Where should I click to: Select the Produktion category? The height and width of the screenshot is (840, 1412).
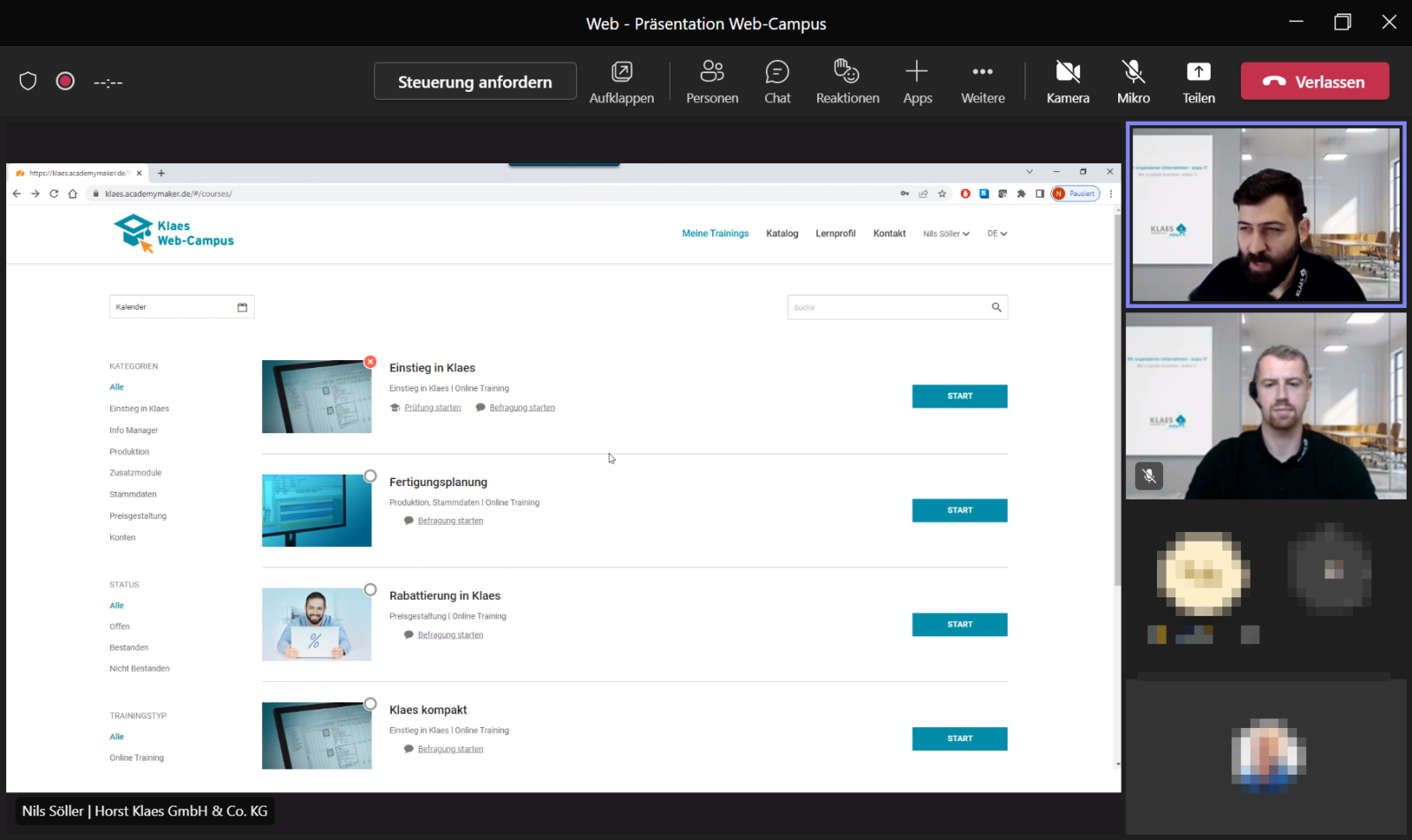coord(130,452)
